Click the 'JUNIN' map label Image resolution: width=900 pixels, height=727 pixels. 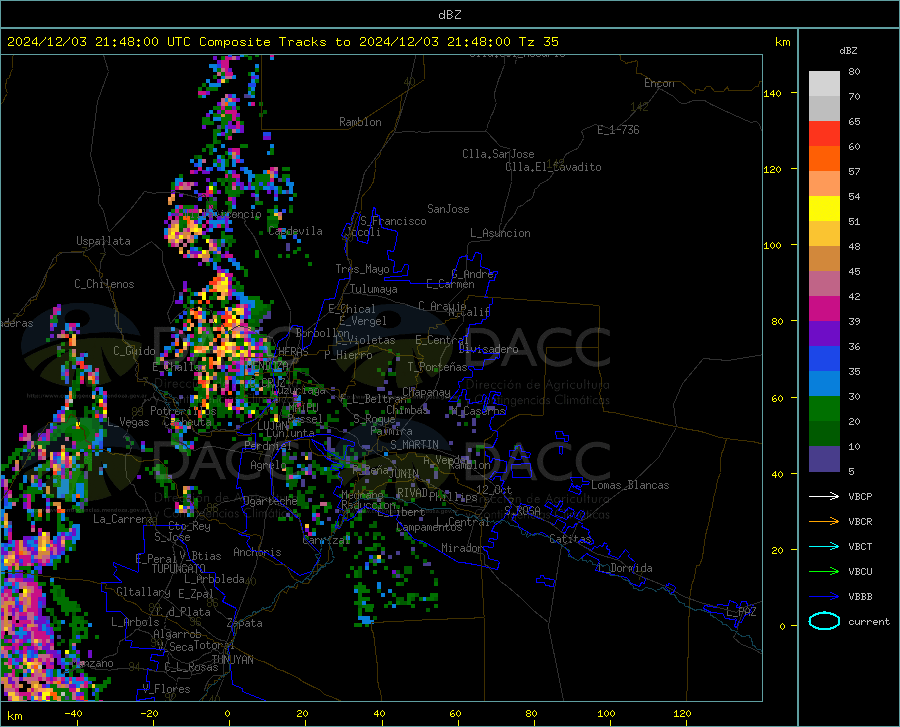pyautogui.click(x=404, y=474)
